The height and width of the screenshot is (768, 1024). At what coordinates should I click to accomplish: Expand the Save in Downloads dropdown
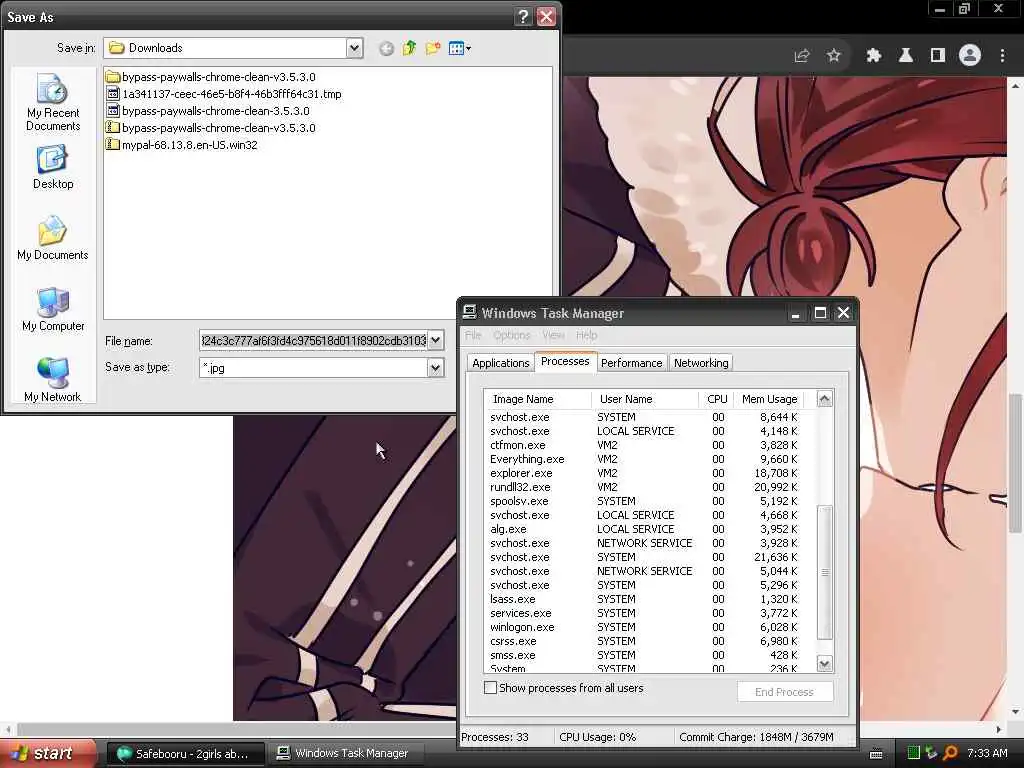point(354,48)
